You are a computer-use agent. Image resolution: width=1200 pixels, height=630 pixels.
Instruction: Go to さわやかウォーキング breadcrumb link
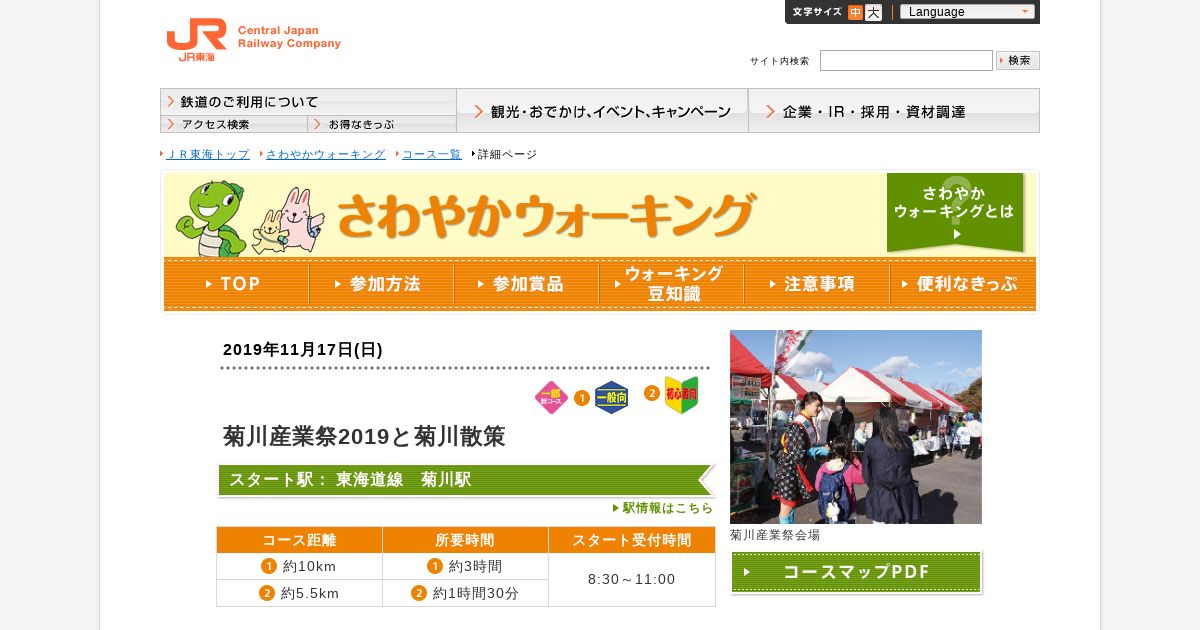[x=325, y=154]
